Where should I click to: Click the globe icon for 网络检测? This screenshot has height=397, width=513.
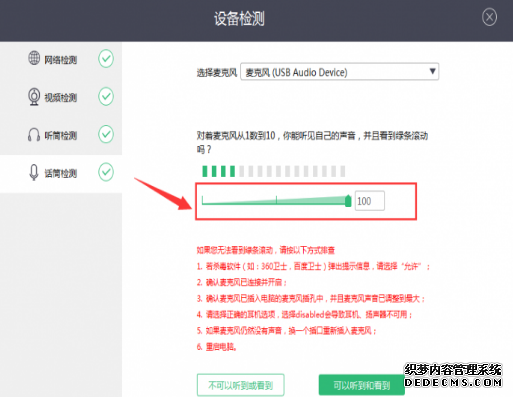(x=34, y=58)
